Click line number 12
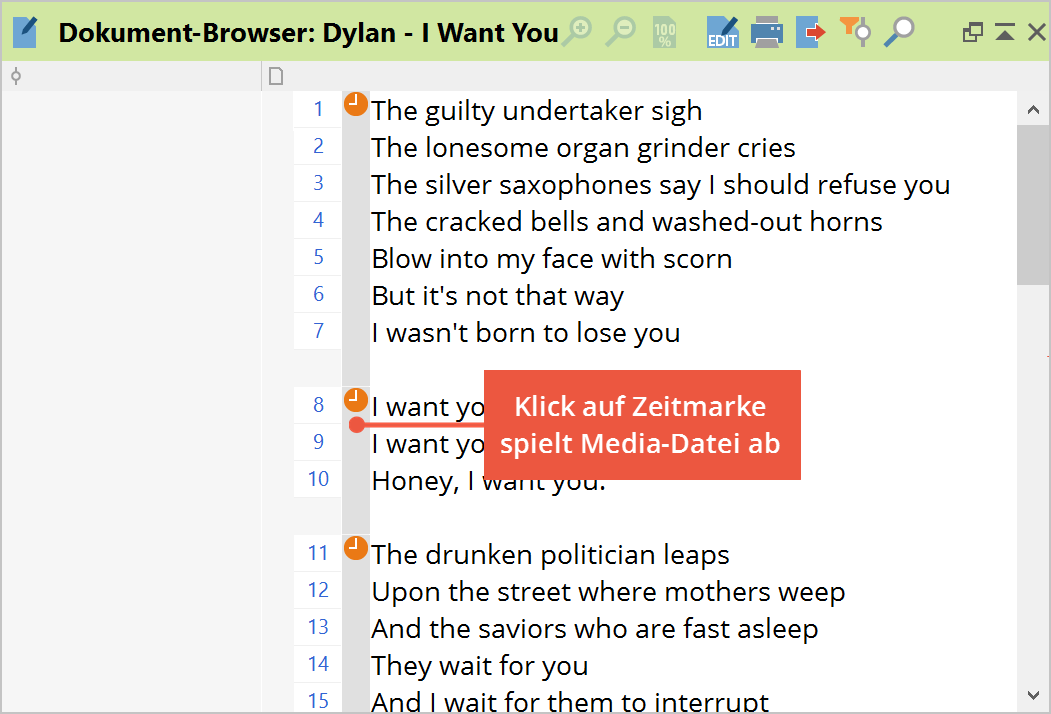Viewport: 1051px width, 714px height. coord(318,589)
